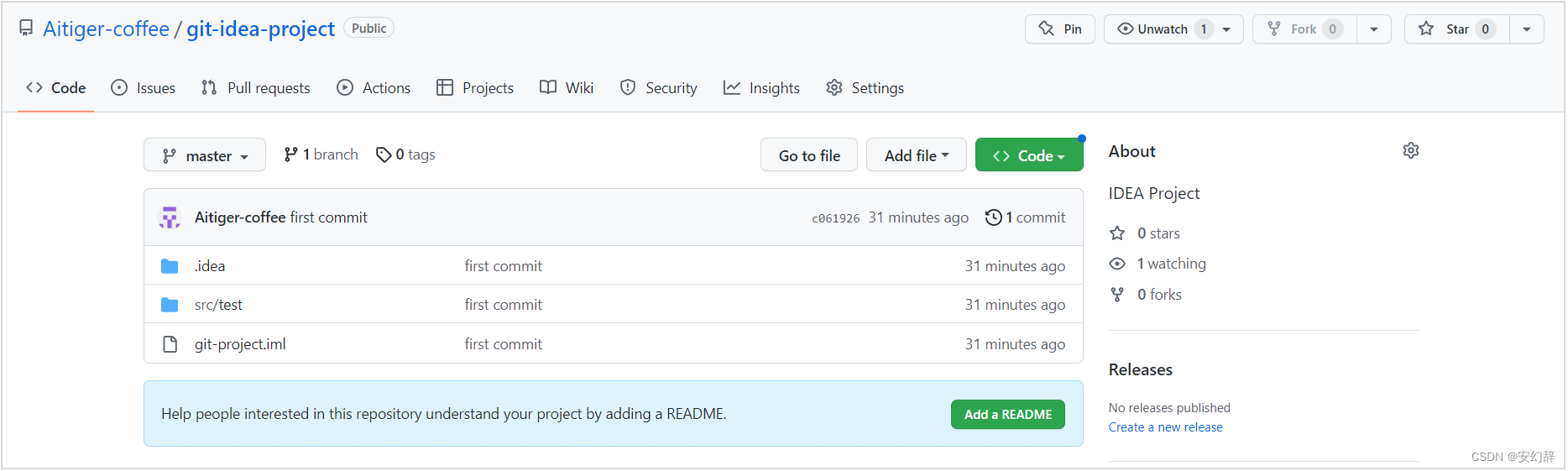Screen dimensions: 1568x471
Task: Click the Aitiger-coffee avatar in commit row
Action: [x=170, y=217]
